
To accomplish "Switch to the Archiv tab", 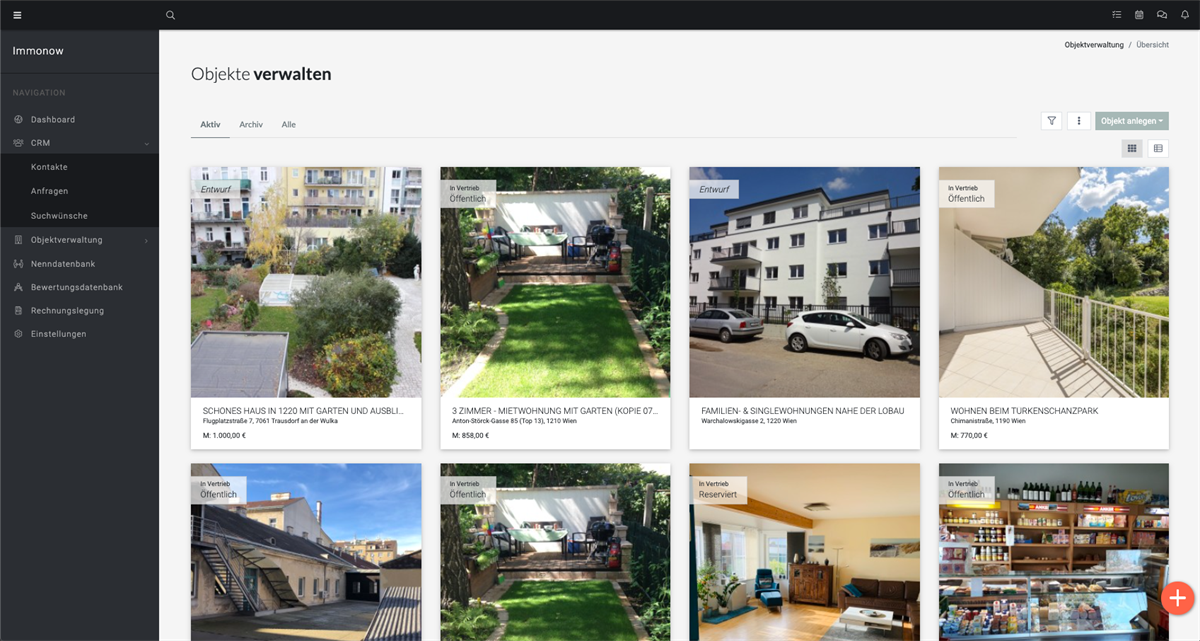I will tap(251, 125).
